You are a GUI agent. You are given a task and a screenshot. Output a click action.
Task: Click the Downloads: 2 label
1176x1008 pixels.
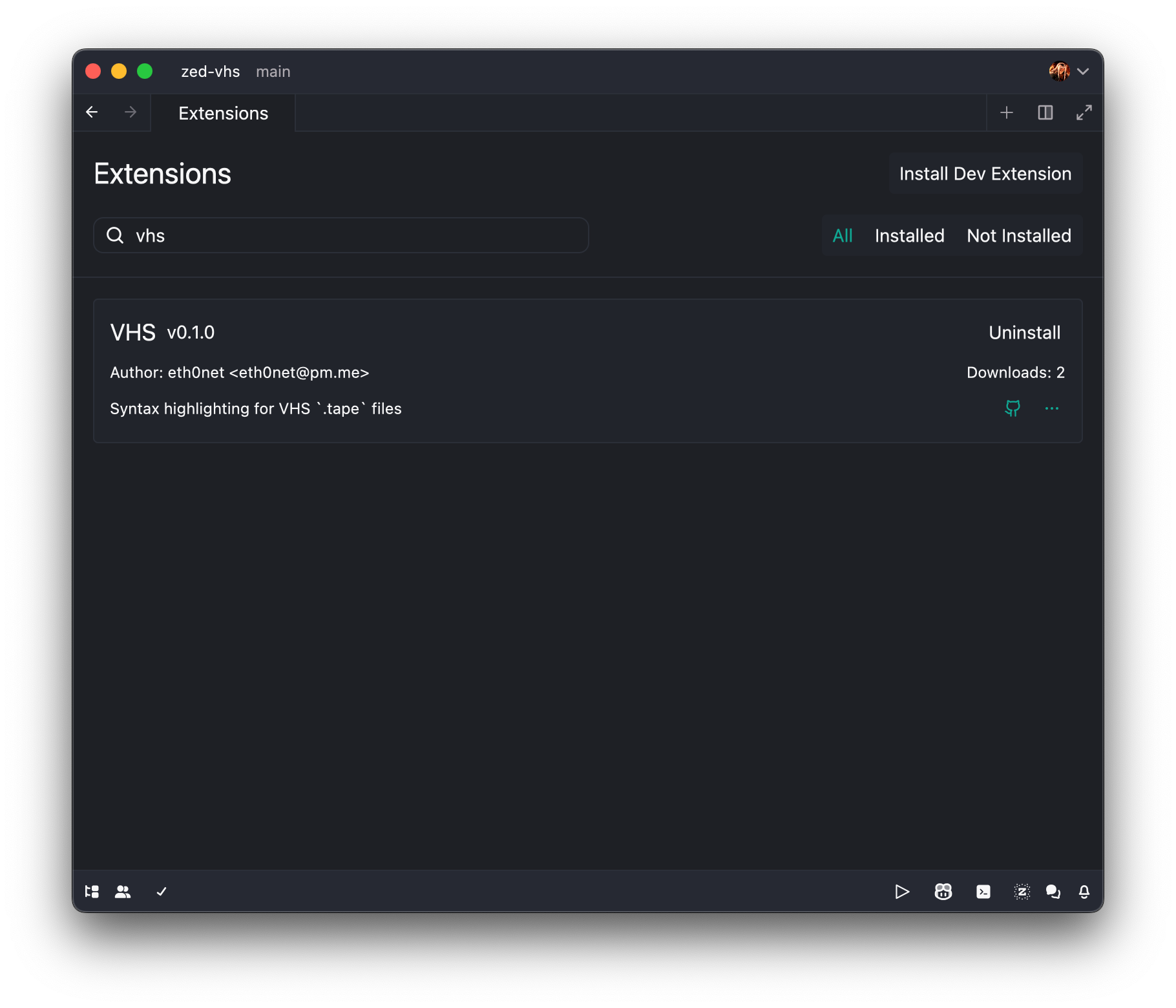(1016, 373)
